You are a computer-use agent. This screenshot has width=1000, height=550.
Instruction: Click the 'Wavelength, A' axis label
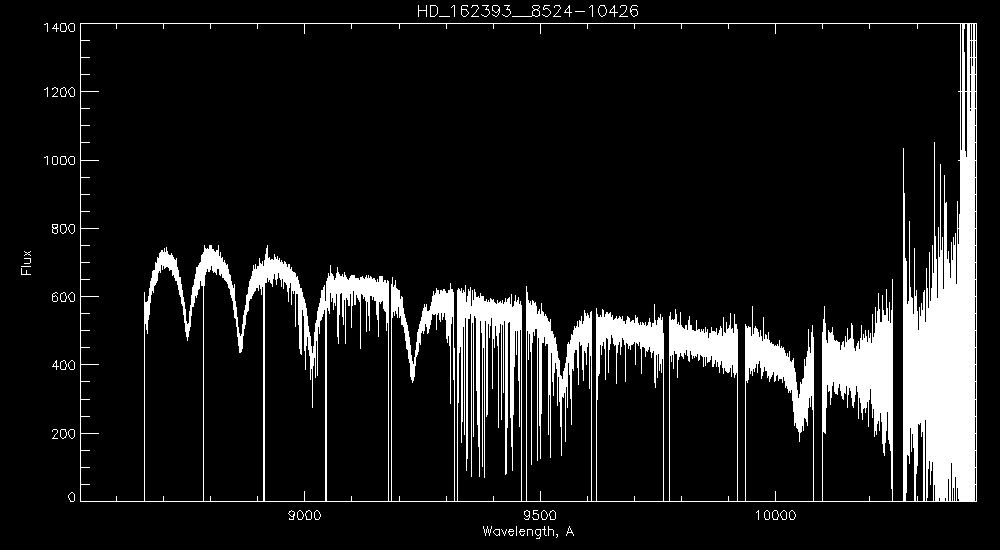pos(528,531)
